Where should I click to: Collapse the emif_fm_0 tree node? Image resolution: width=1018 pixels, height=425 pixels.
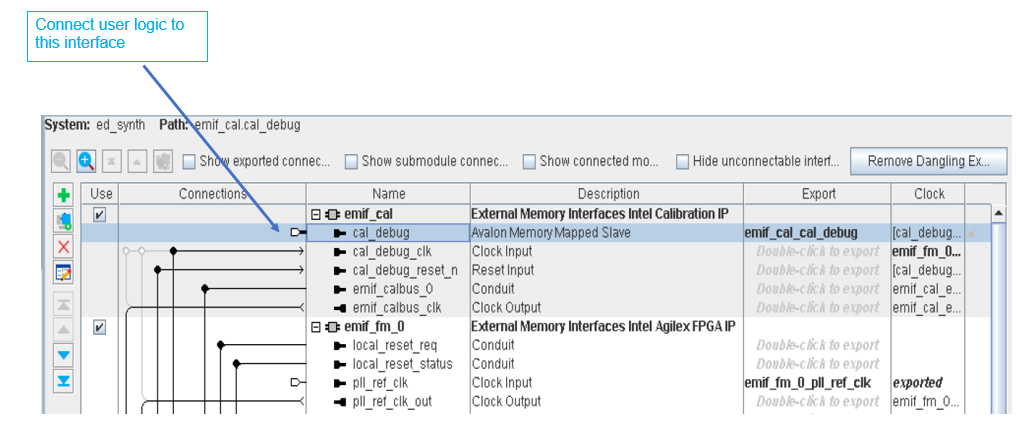tap(316, 327)
